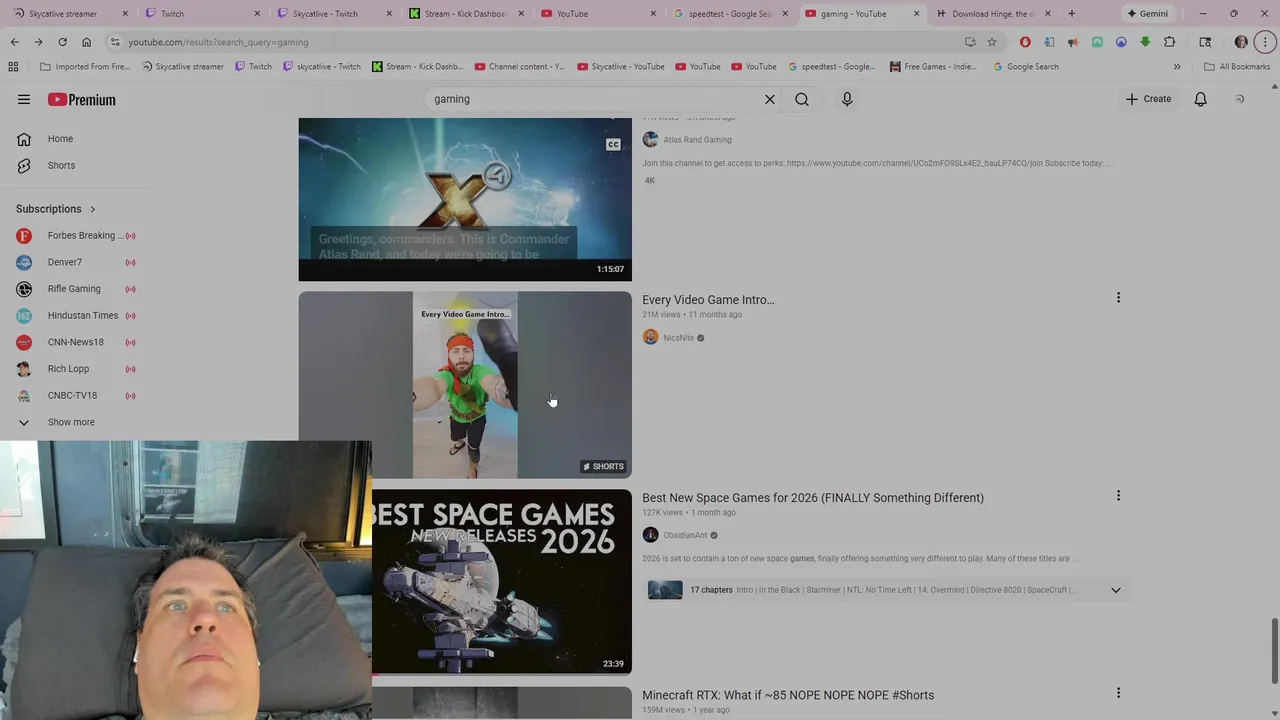Image resolution: width=1280 pixels, height=720 pixels.
Task: Open the CNN-News18 subscription
Action: point(76,342)
